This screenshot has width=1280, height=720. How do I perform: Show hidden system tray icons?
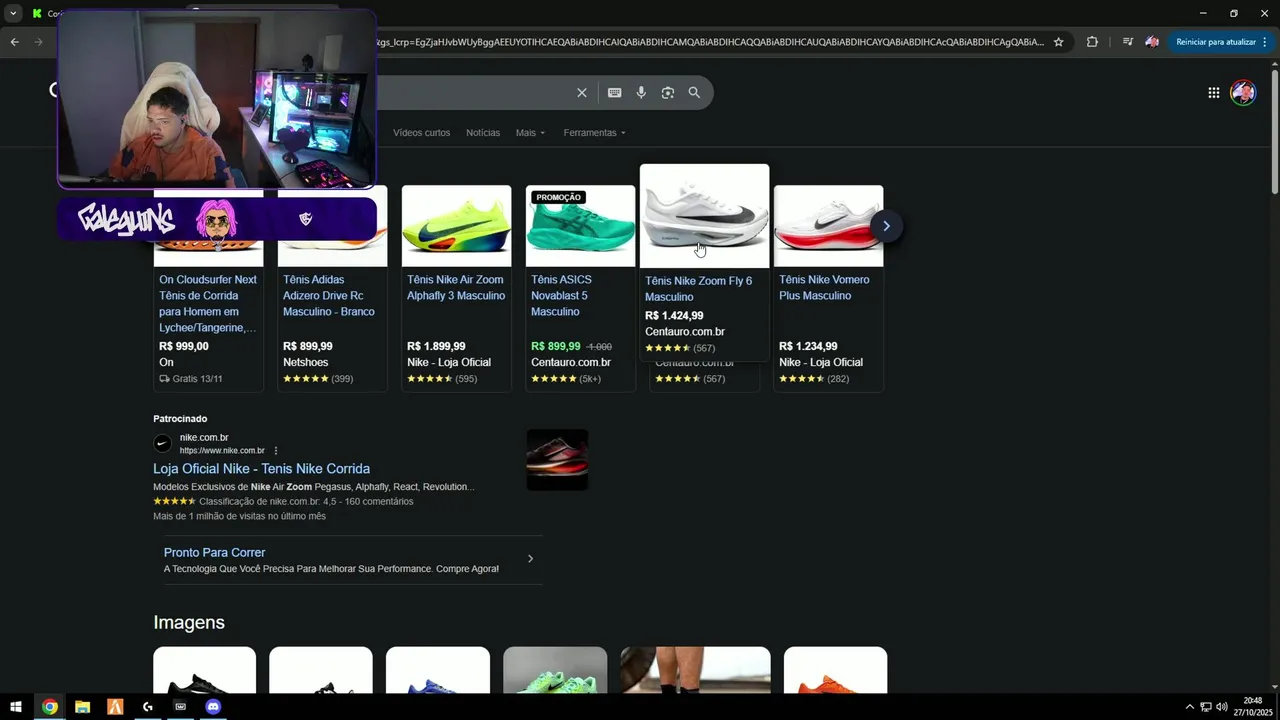tap(1189, 707)
